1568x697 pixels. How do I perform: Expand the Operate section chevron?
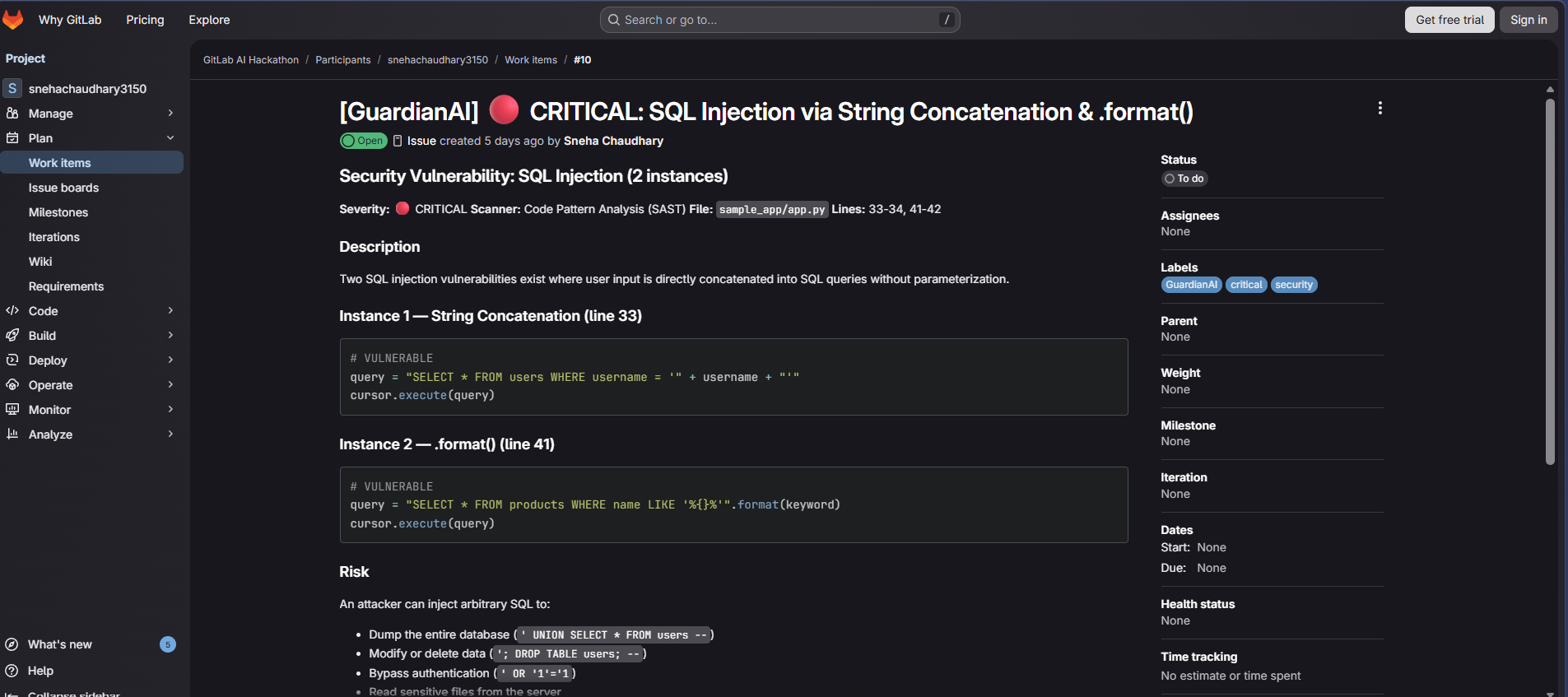click(170, 384)
